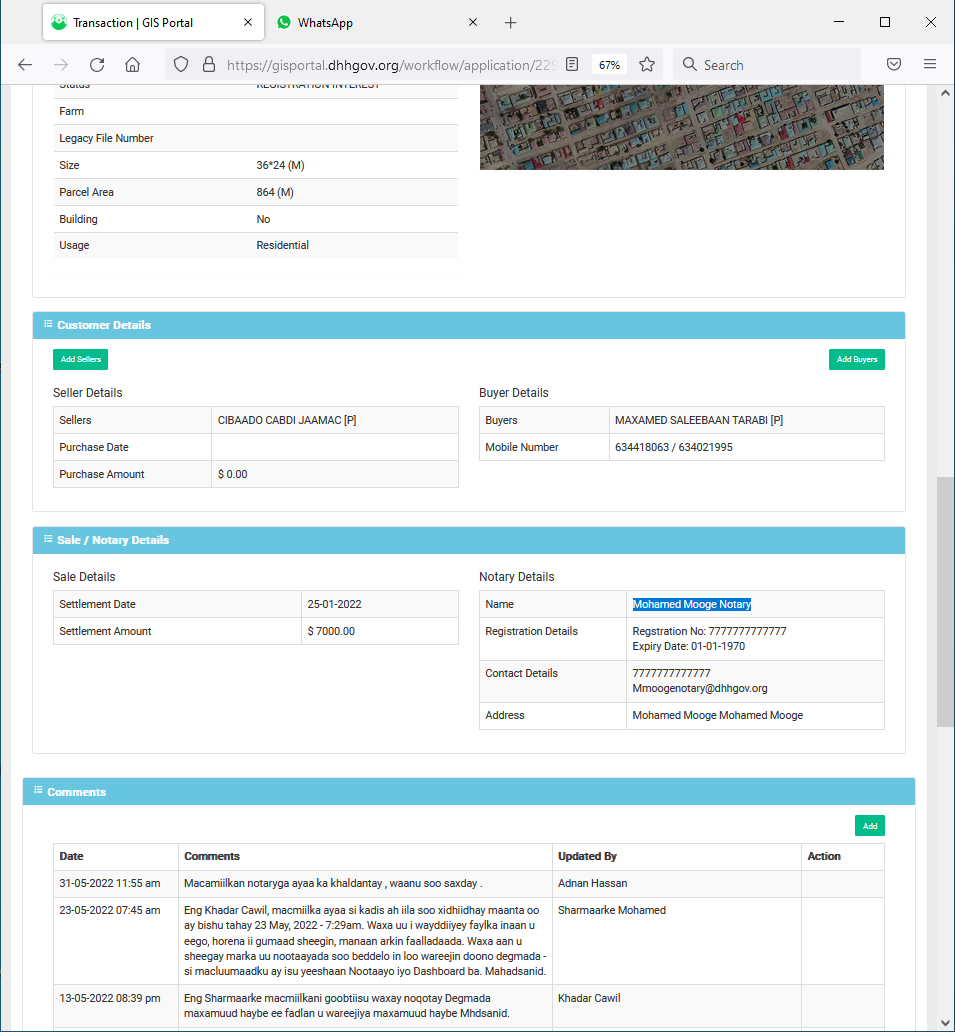Click comment date 13-05-2022 08:39 pm
955x1032 pixels.
[110, 998]
